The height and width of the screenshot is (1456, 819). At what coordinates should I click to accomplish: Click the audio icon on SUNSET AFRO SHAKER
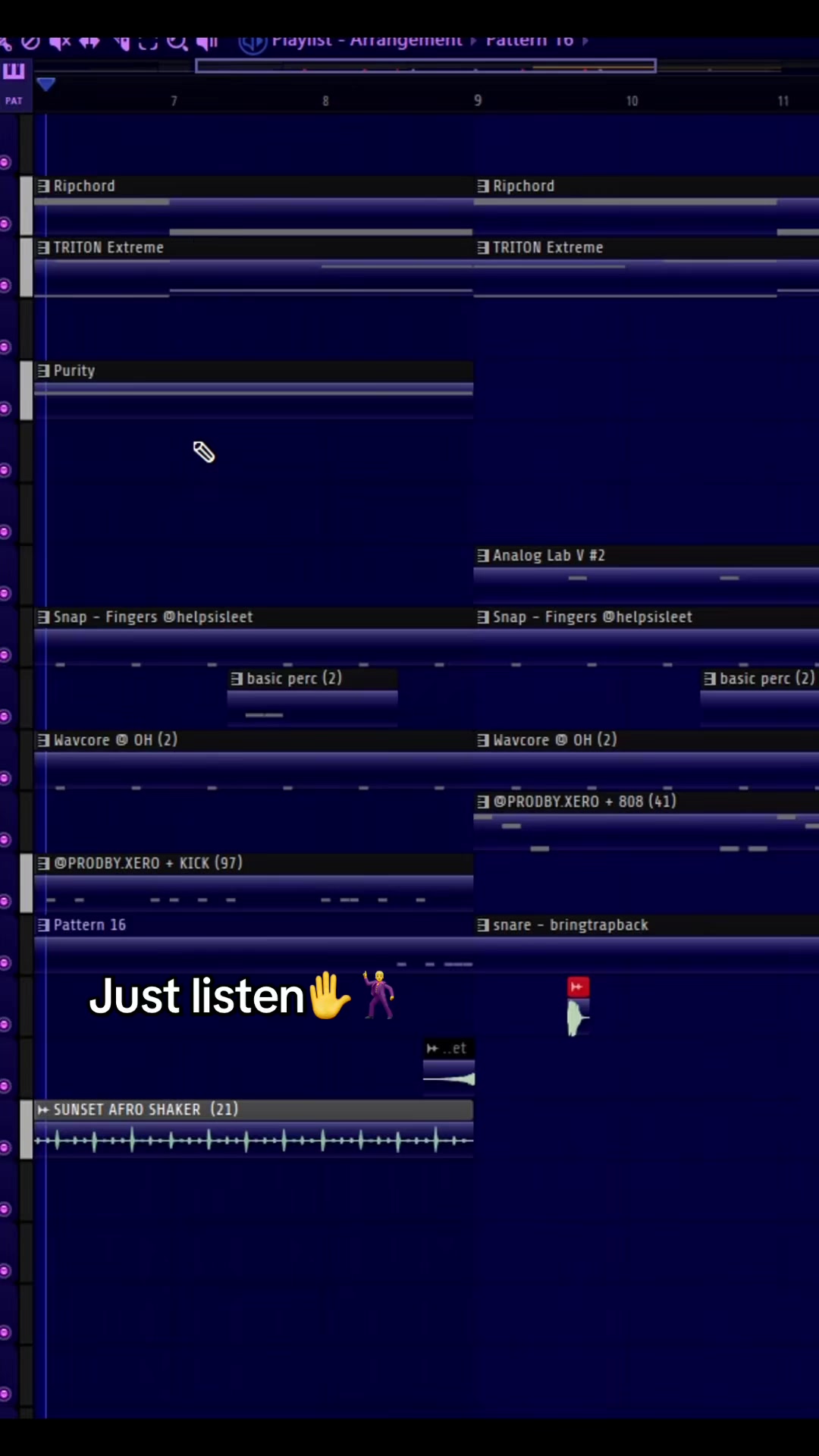[x=43, y=1109]
